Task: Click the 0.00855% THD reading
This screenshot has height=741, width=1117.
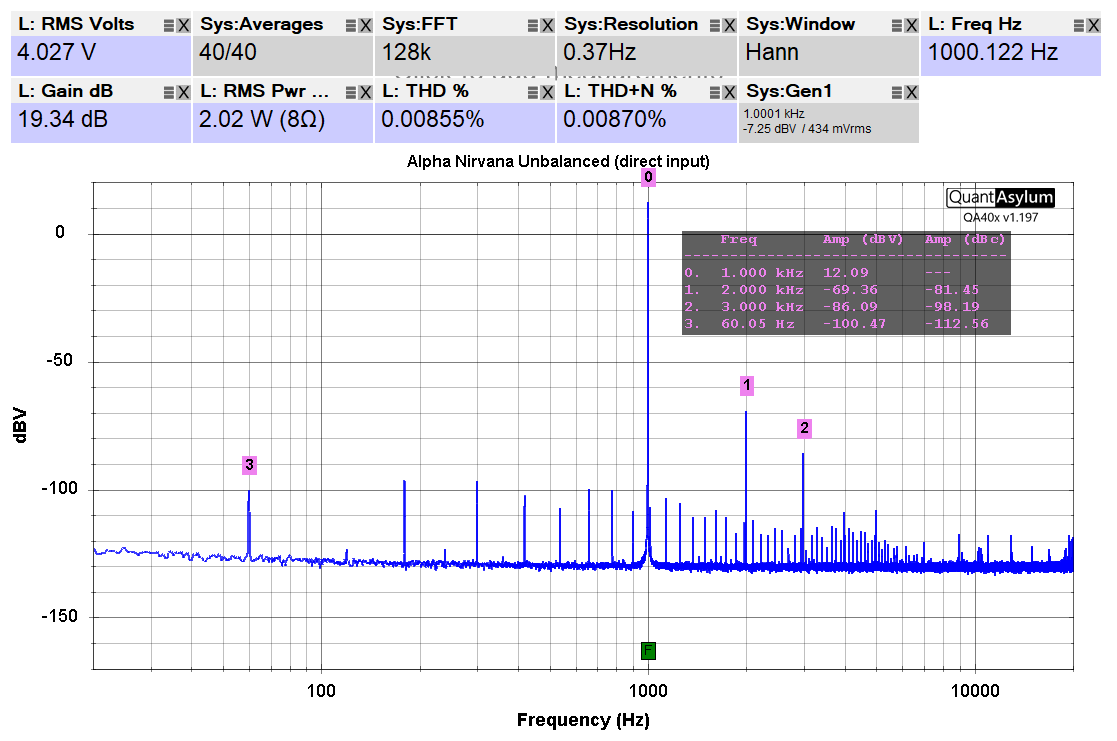Action: (432, 120)
